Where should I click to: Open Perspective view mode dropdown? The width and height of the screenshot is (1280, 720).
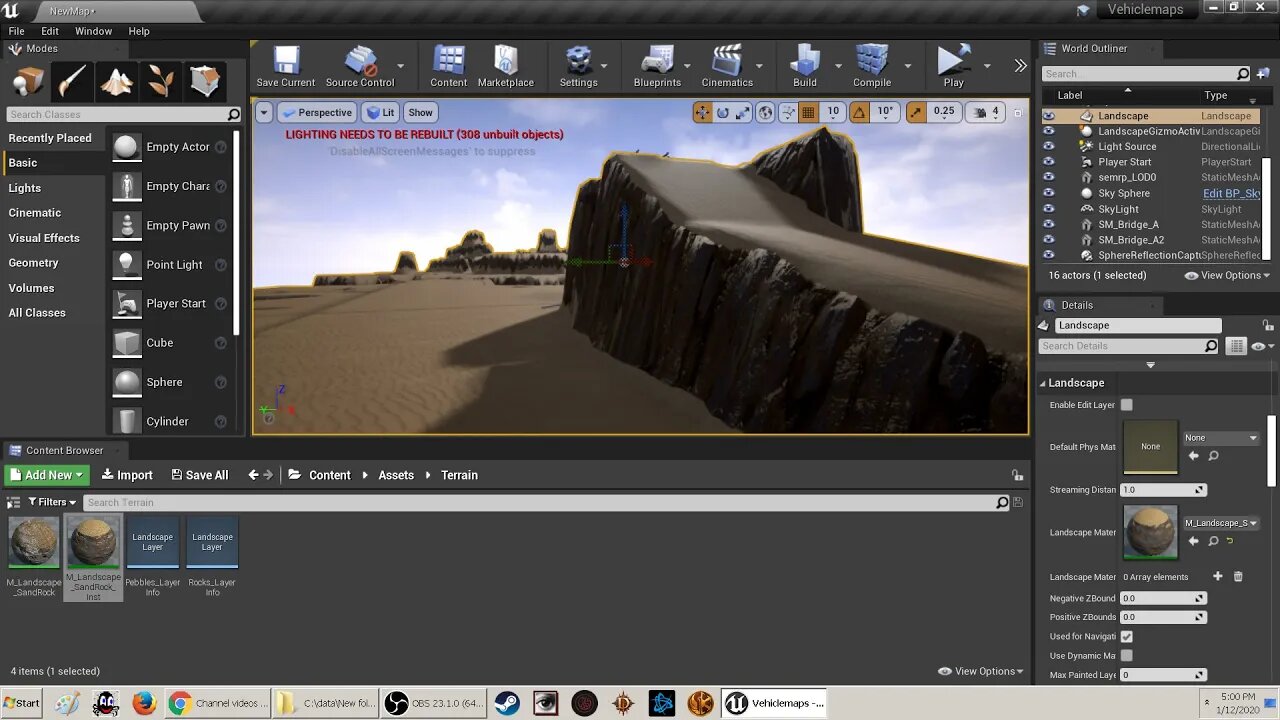click(x=317, y=112)
